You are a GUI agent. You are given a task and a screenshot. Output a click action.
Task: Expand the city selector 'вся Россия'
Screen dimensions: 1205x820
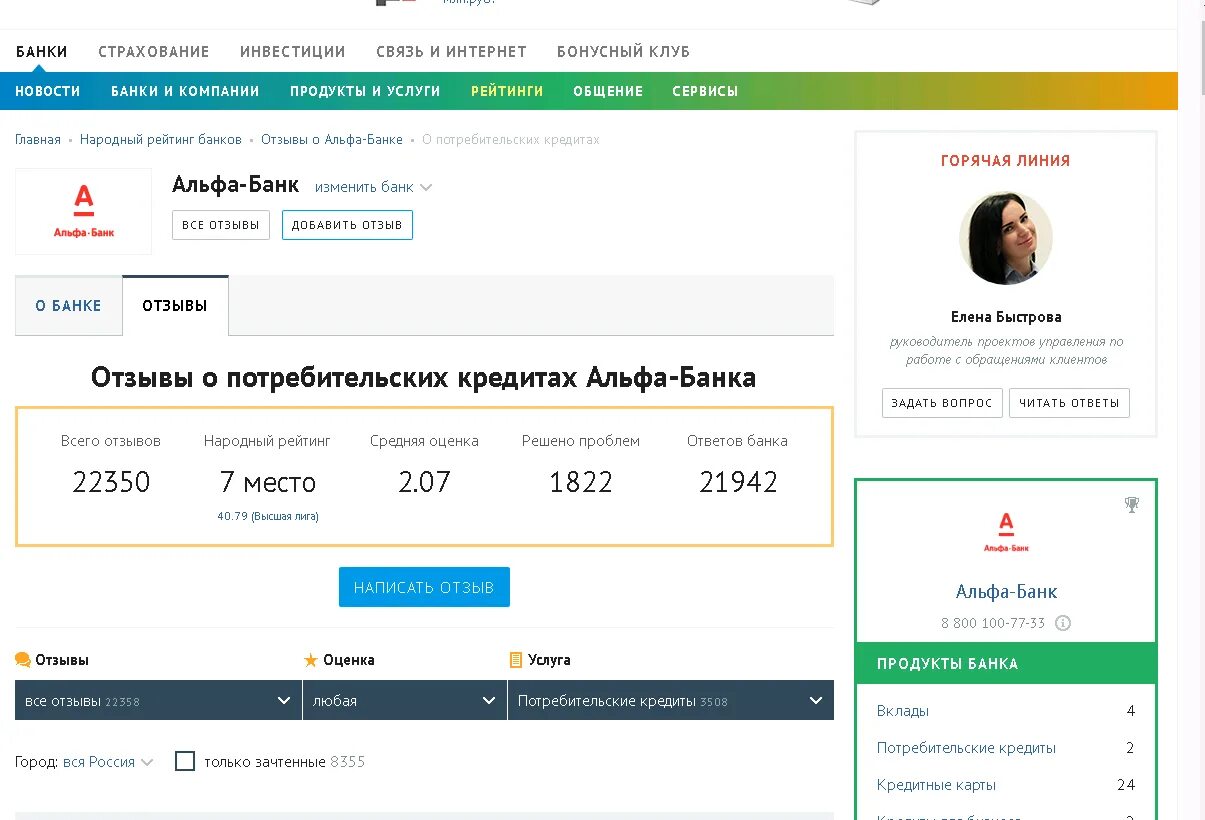(x=108, y=762)
